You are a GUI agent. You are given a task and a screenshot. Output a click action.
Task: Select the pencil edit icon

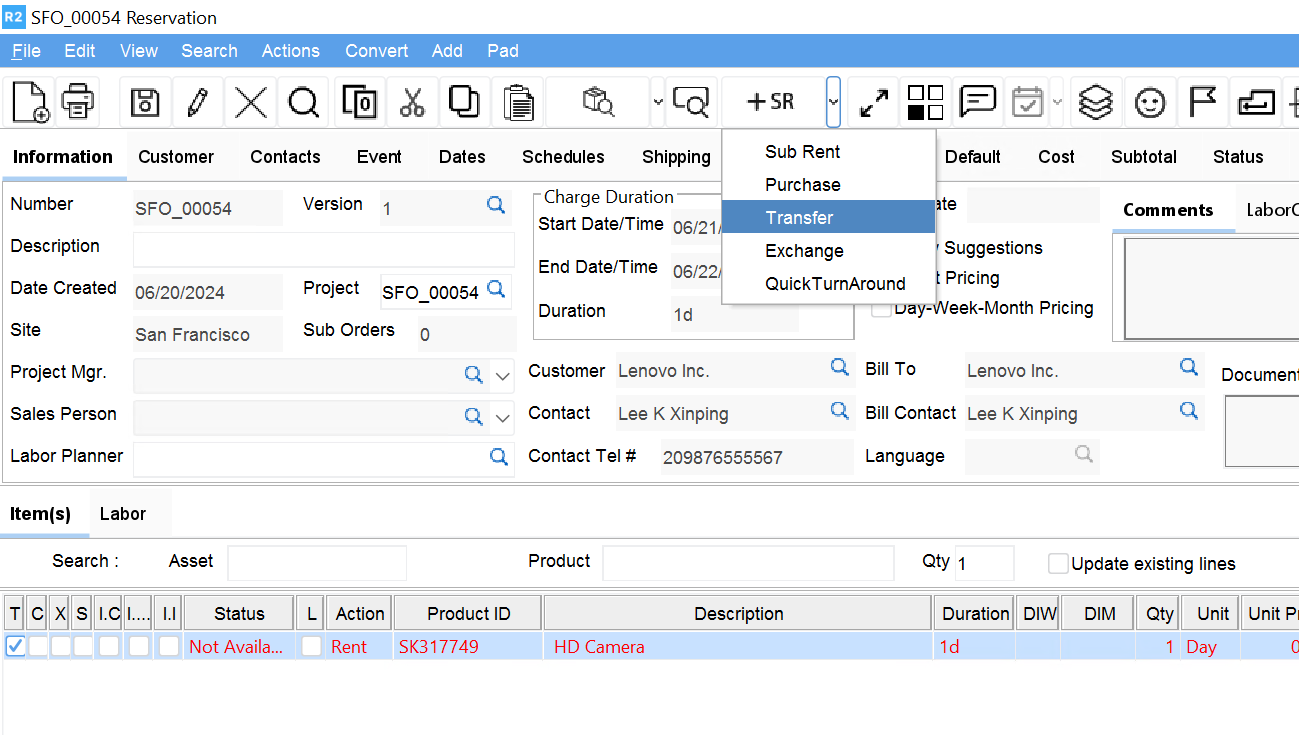197,101
